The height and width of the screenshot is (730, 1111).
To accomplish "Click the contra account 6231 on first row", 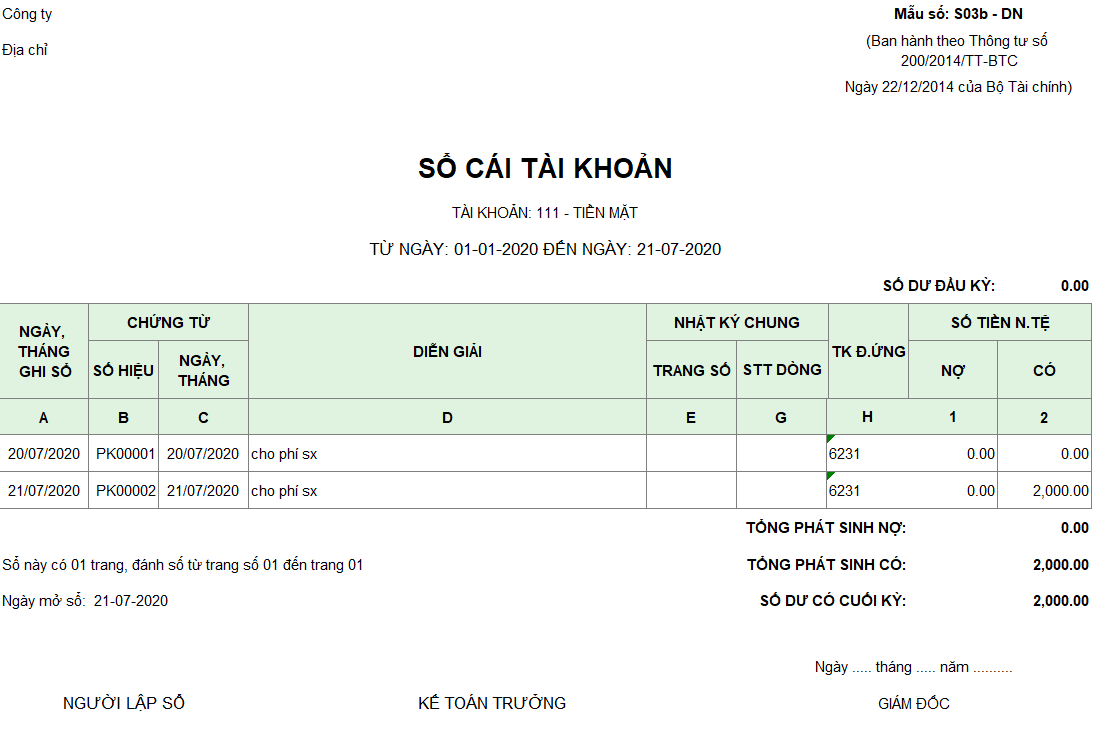I will point(843,453).
